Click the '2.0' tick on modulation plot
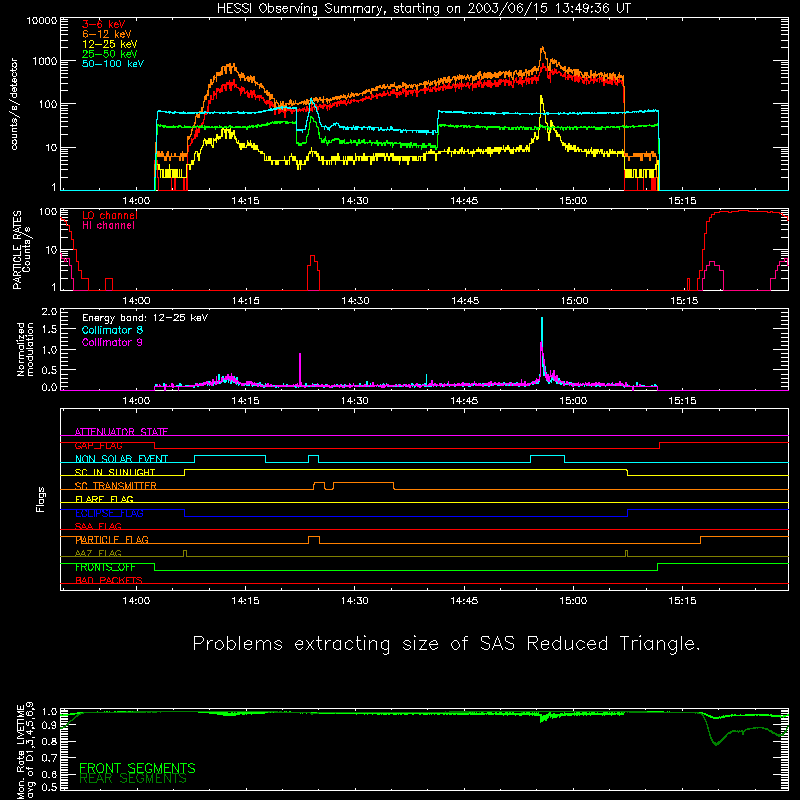Screen dimensions: 800x800 pyautogui.click(x=49, y=312)
